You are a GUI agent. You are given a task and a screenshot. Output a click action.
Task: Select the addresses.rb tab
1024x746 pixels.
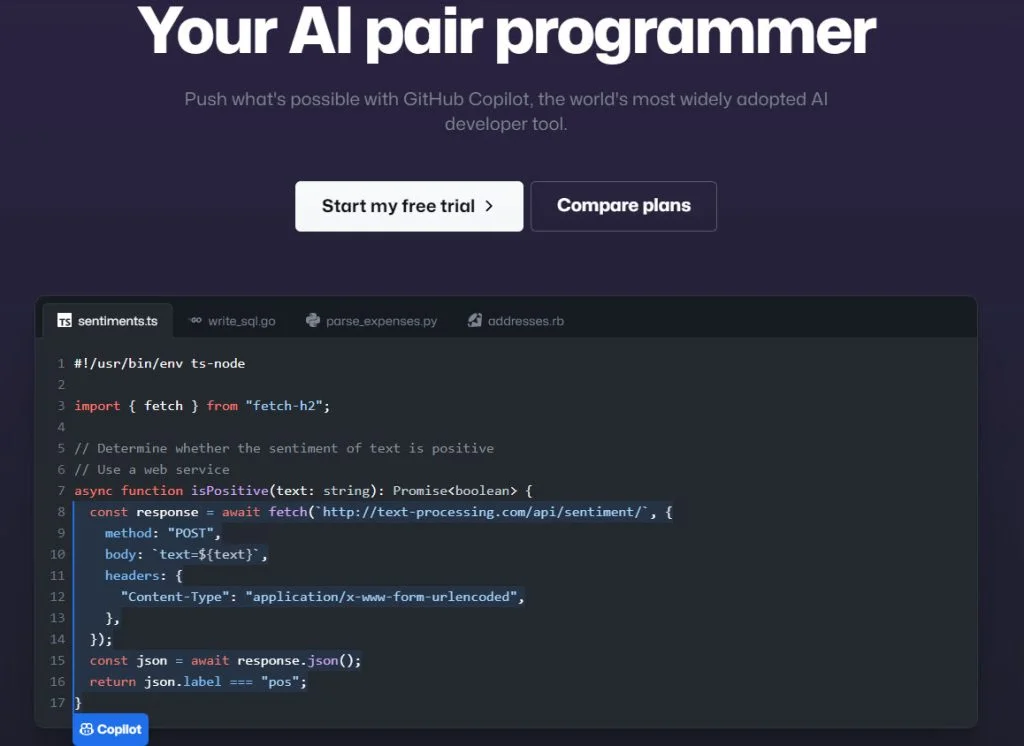point(516,321)
